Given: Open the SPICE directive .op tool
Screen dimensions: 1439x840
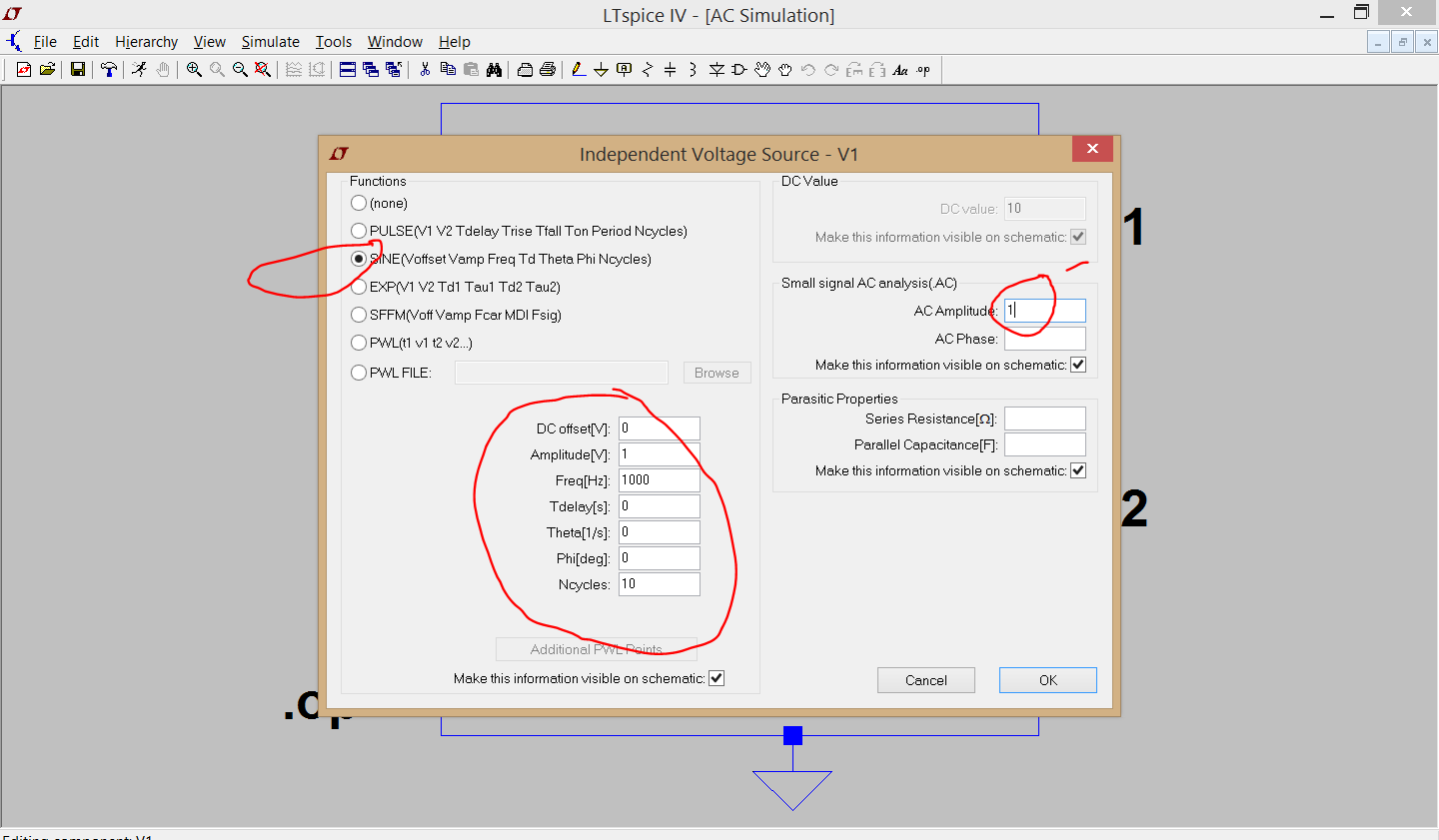Looking at the screenshot, I should click(923, 70).
